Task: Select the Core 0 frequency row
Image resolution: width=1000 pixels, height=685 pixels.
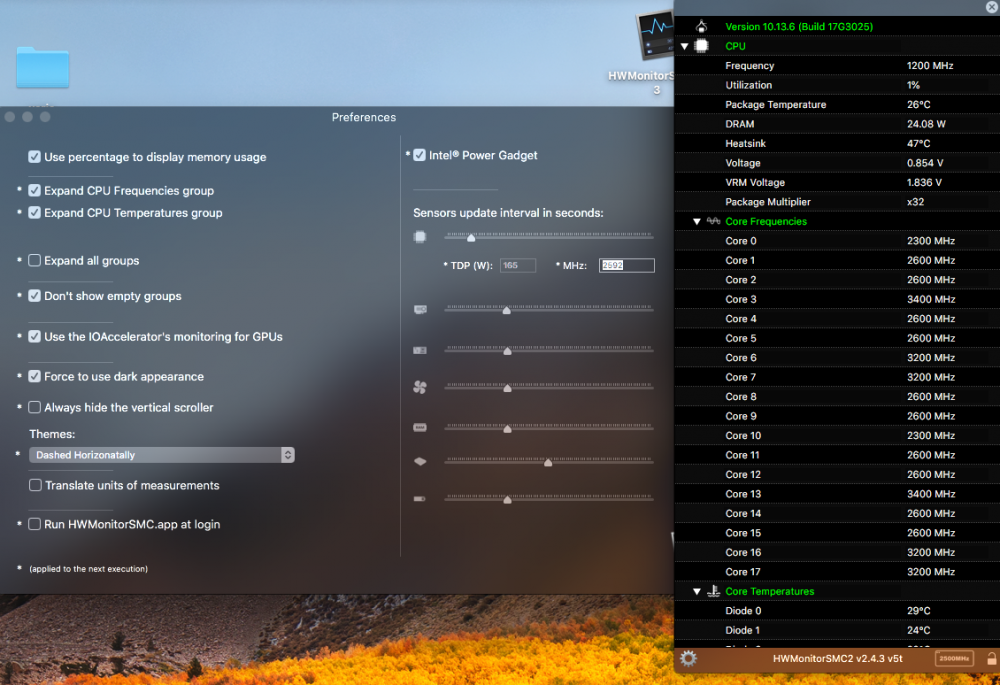Action: click(x=837, y=240)
